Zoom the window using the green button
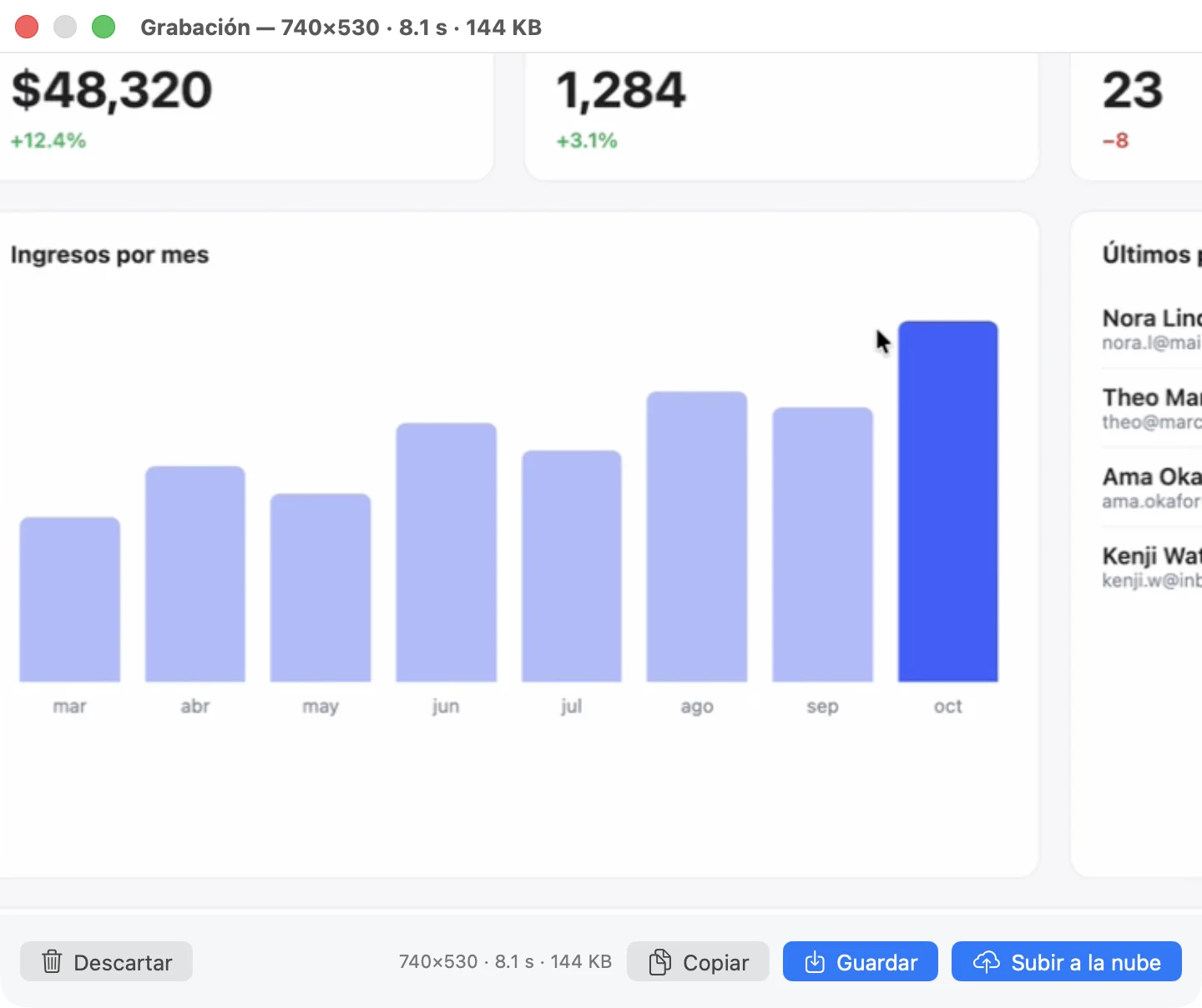The width and height of the screenshot is (1202, 1008). 104,28
